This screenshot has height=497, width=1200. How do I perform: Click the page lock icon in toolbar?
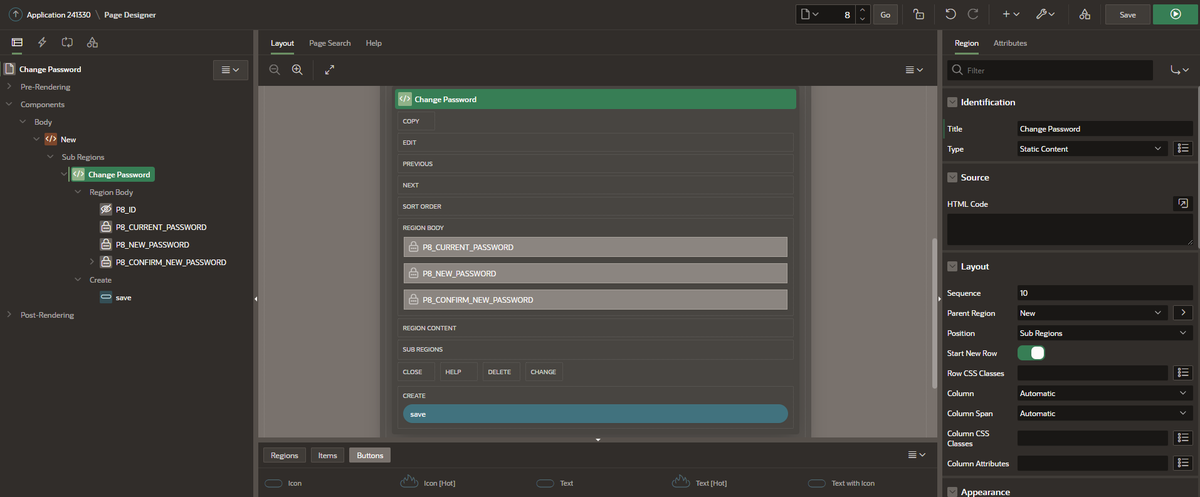point(919,14)
